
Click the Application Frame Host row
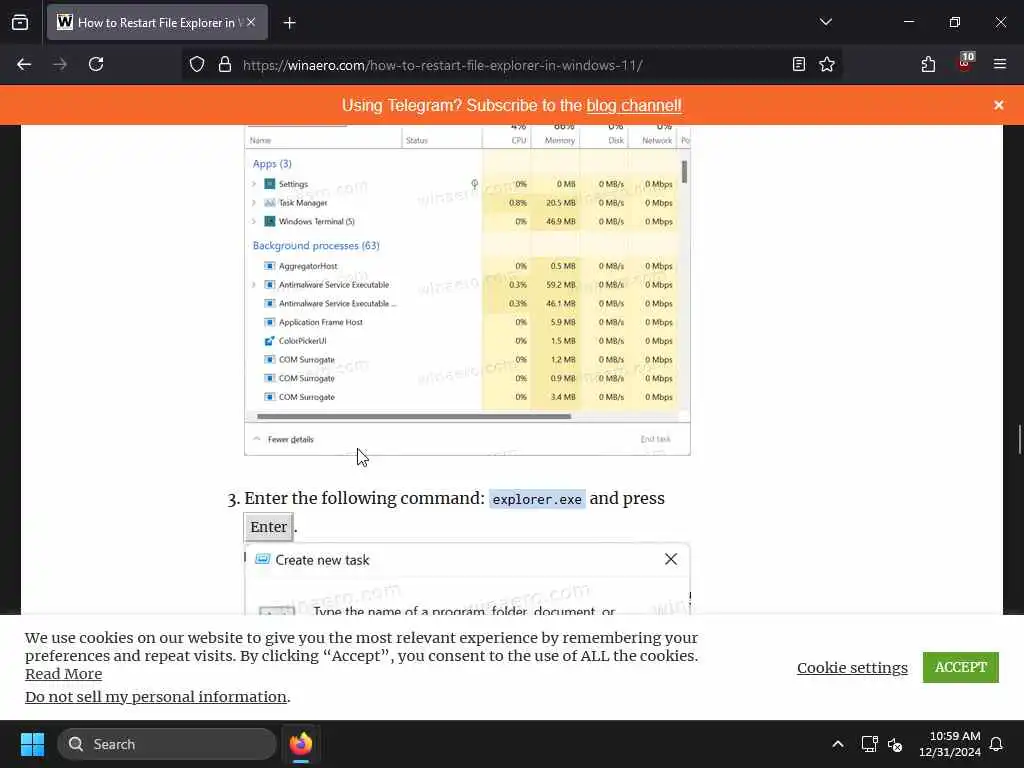click(462, 322)
